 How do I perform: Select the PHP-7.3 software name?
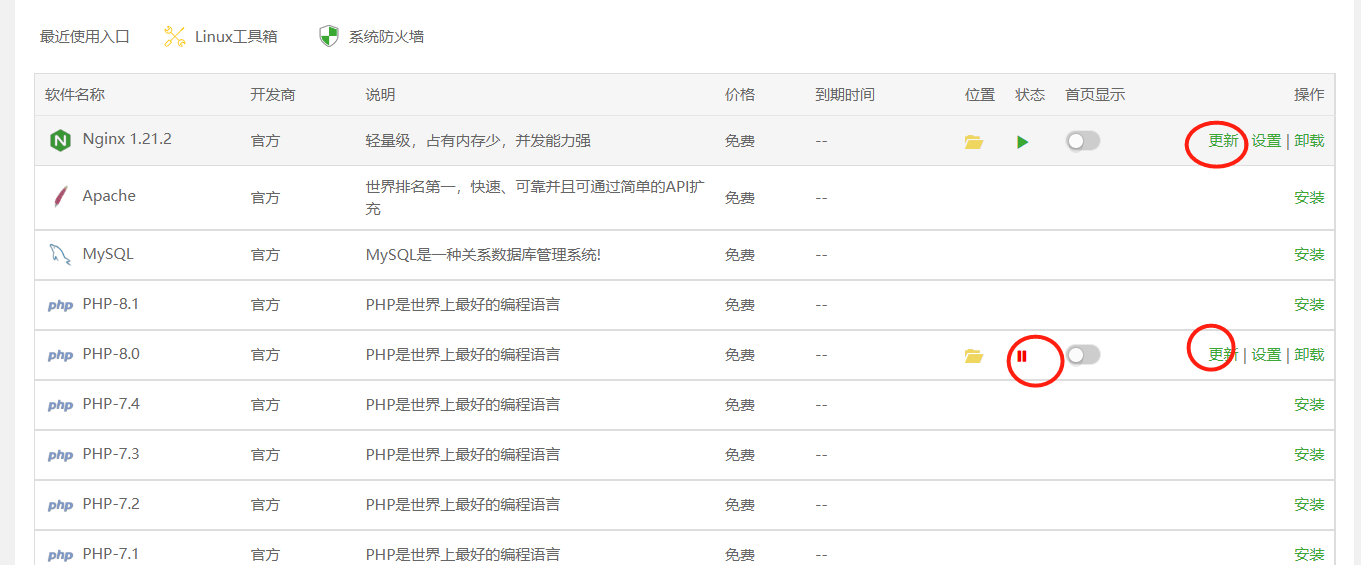[x=111, y=454]
